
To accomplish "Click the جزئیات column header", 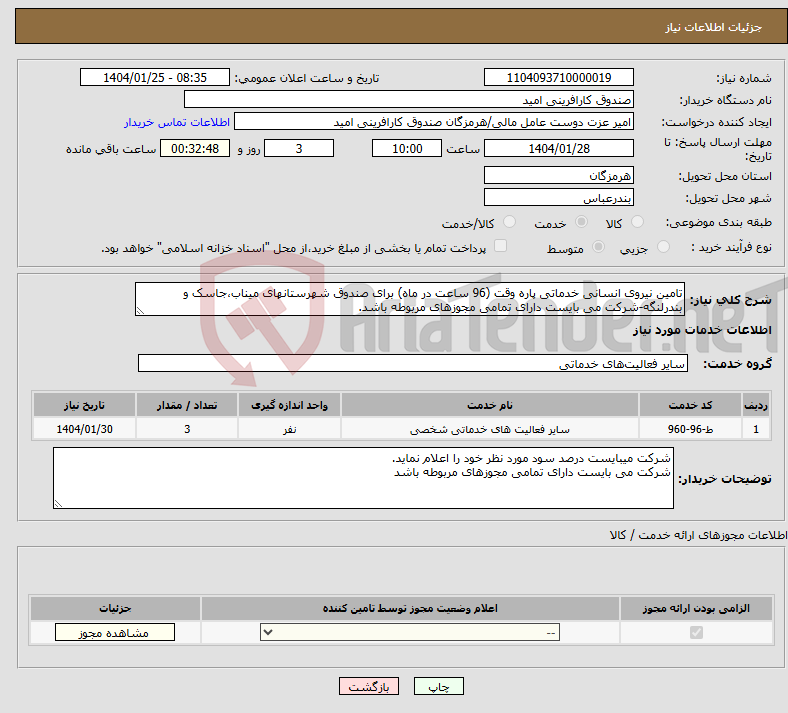I will tap(115, 608).
